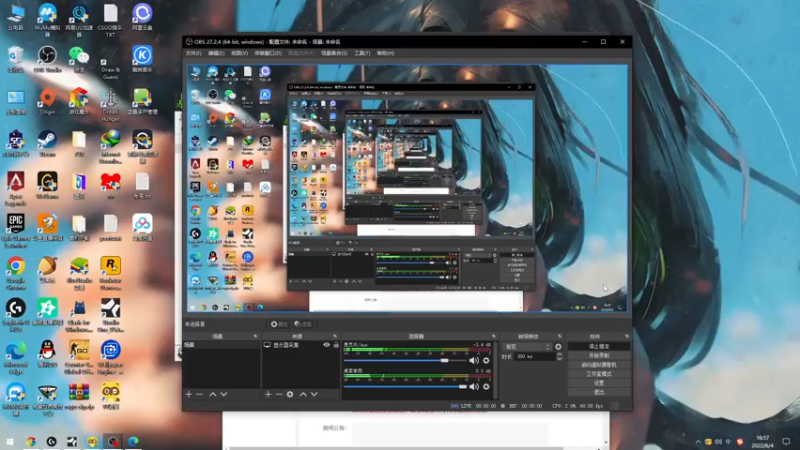Add a new scene with the plus icon
800x450 pixels.
(189, 394)
